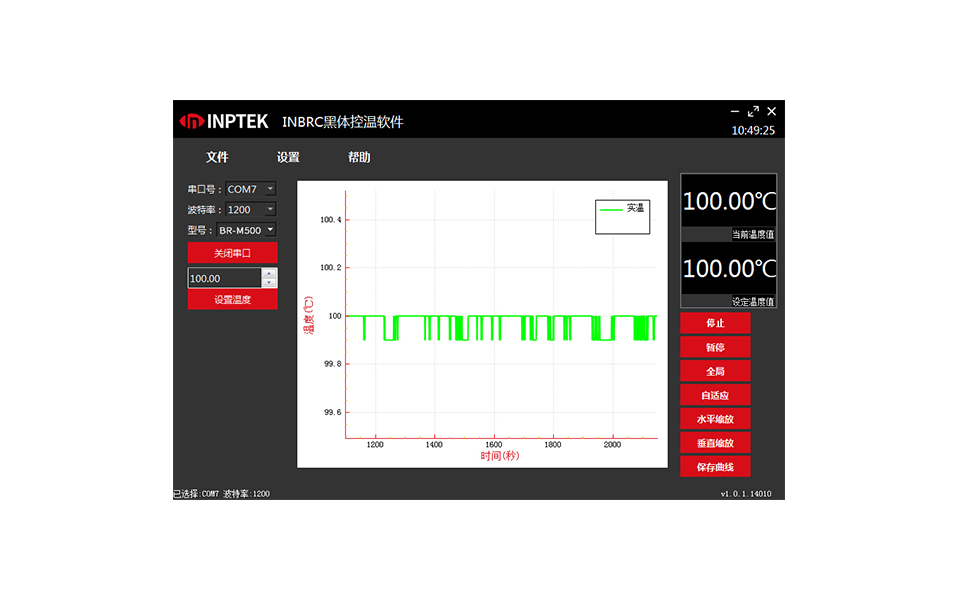Click the 100.00 temperature input field
Viewport: 960px width, 600px height.
coord(224,278)
